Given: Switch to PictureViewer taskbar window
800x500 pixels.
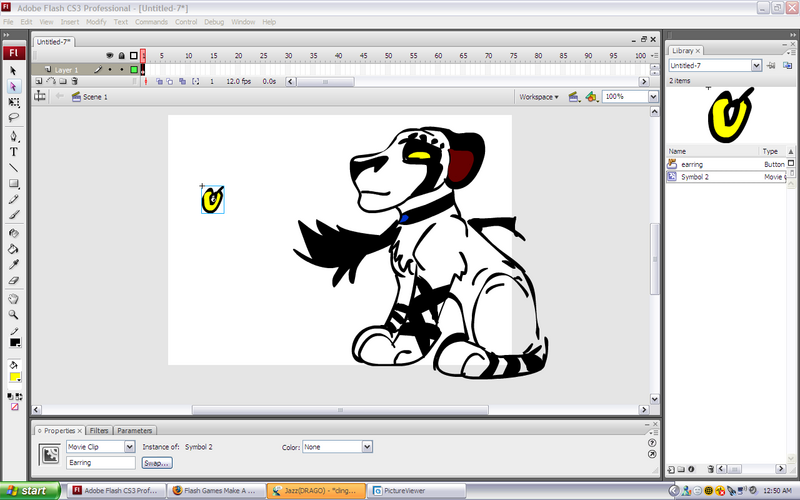Looking at the screenshot, I should point(416,491).
